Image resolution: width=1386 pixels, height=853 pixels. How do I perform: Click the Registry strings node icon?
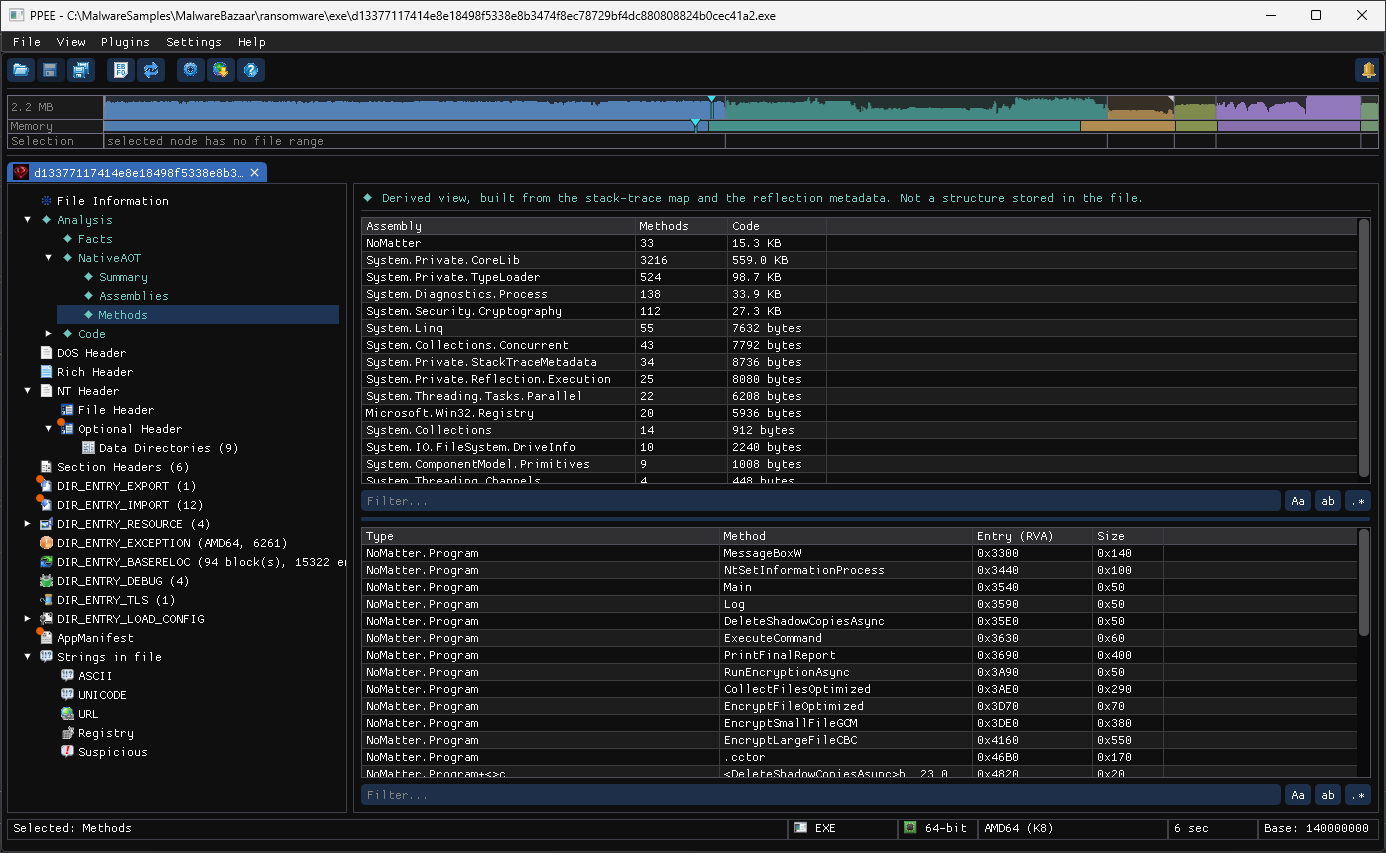click(67, 733)
